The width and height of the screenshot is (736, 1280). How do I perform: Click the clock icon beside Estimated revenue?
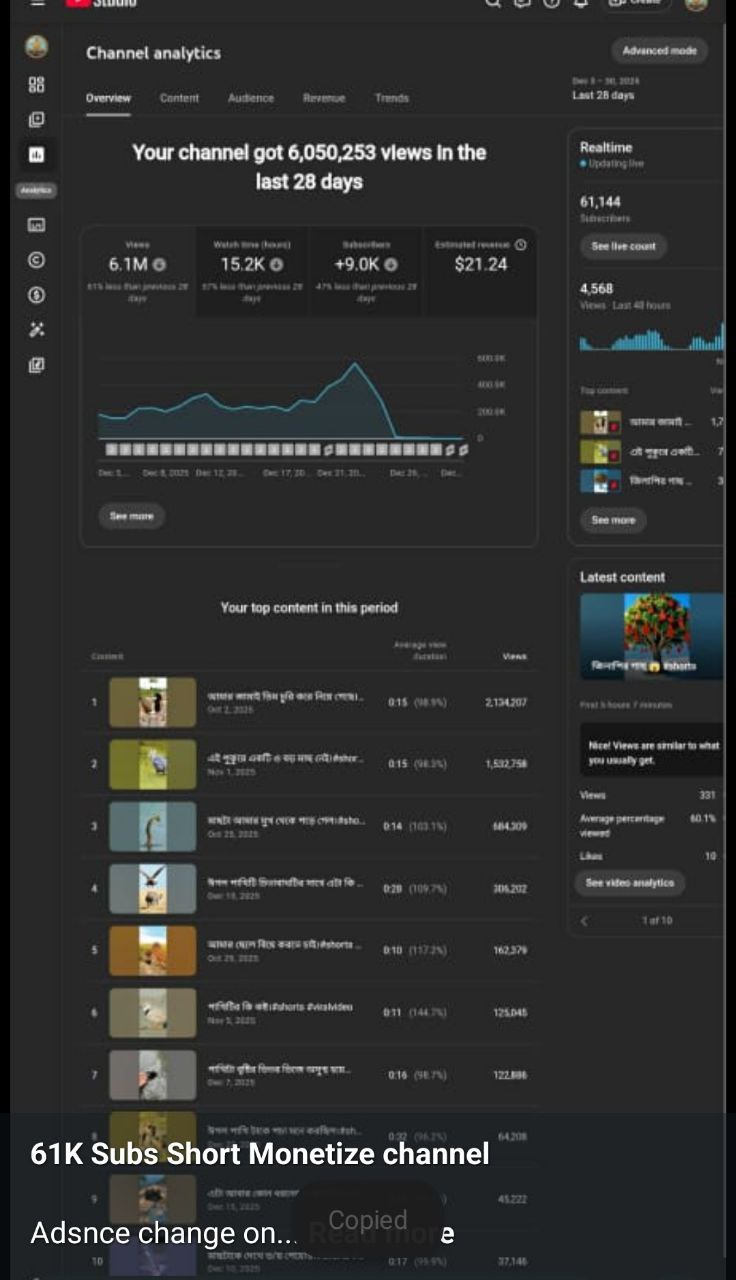(520, 244)
